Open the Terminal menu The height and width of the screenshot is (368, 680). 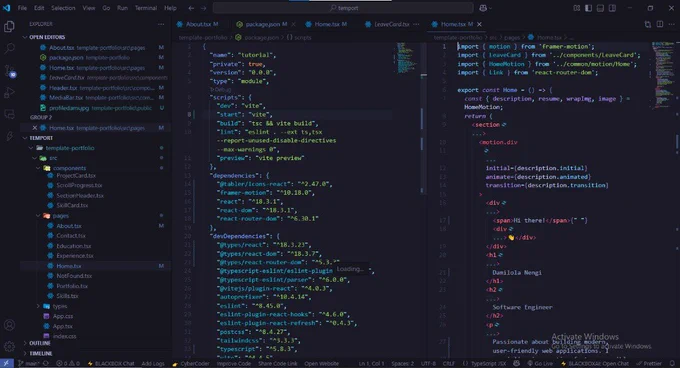[146, 8]
